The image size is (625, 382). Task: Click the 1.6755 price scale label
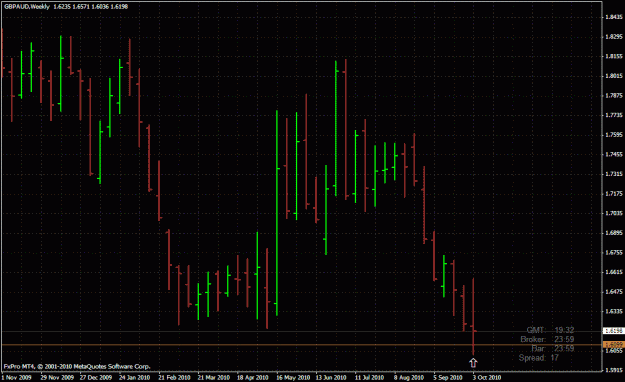pyautogui.click(x=613, y=252)
